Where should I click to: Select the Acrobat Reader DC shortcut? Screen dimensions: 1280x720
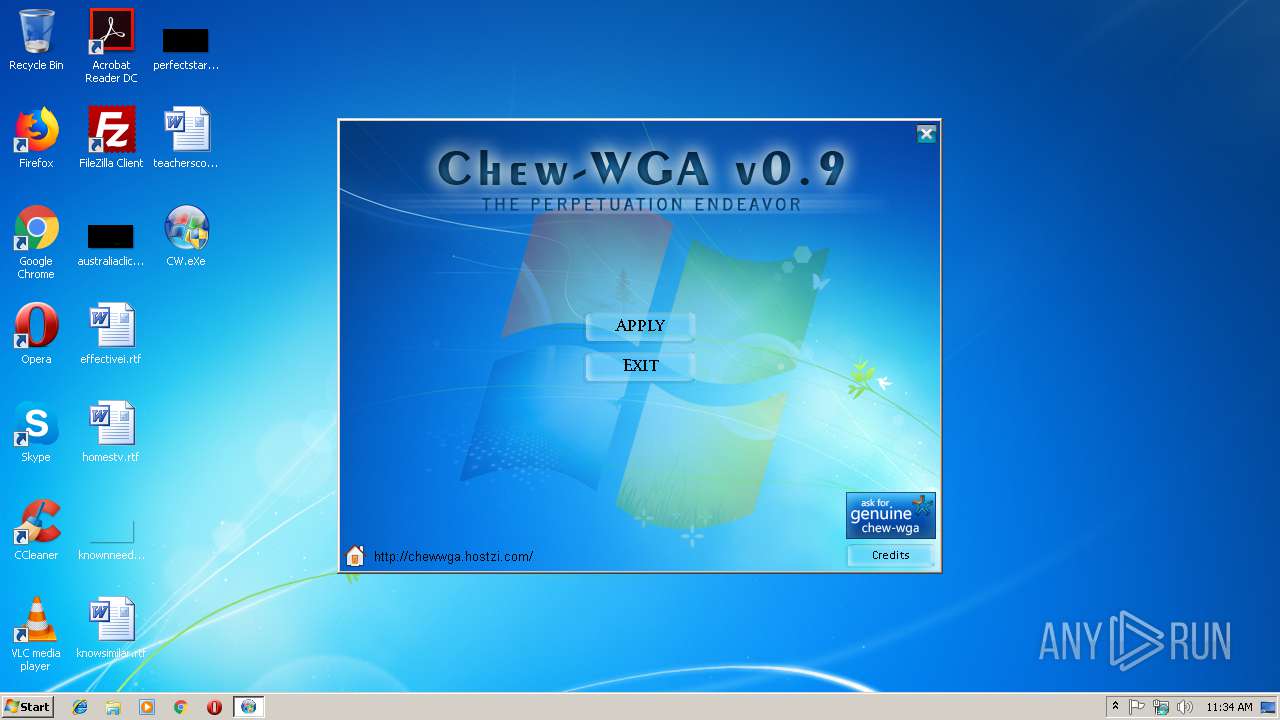pos(111,46)
